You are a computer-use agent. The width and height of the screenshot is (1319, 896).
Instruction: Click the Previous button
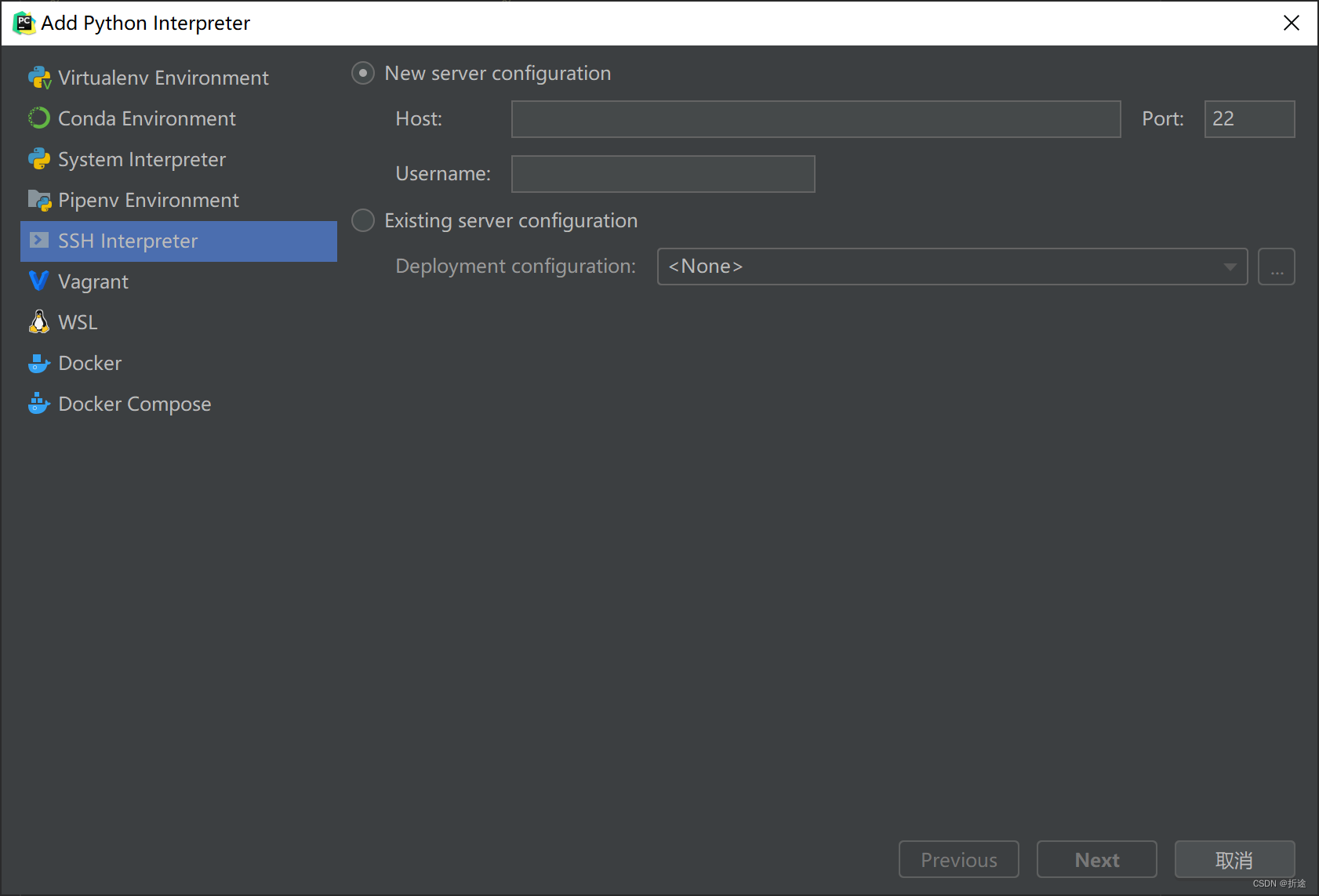click(958, 859)
